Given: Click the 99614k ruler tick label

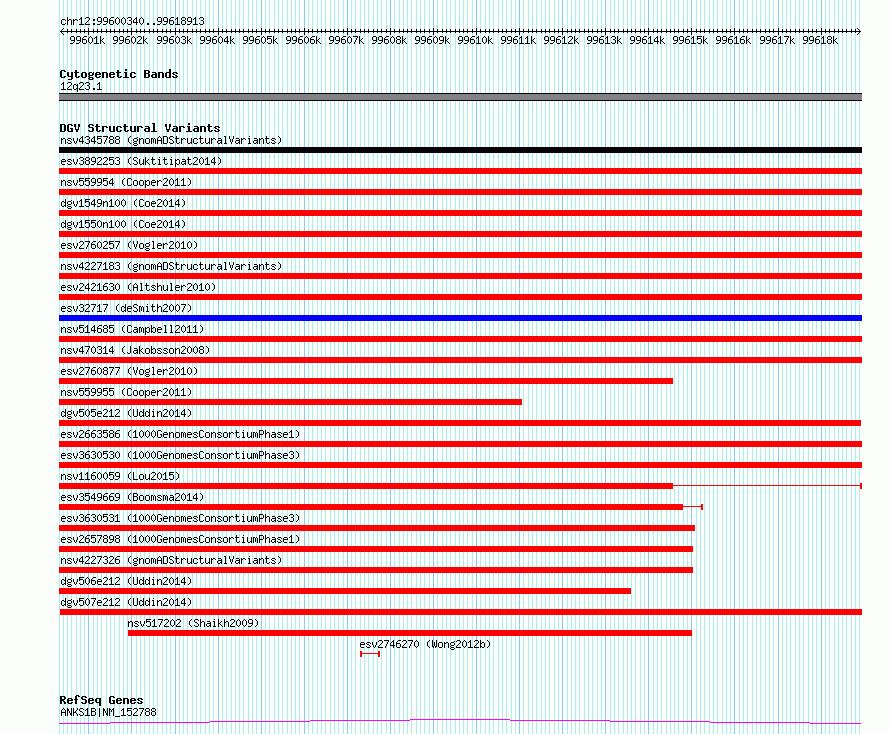Looking at the screenshot, I should pos(647,40).
